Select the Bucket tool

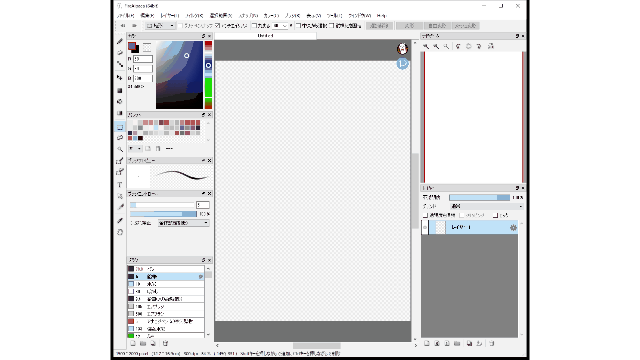(120, 102)
